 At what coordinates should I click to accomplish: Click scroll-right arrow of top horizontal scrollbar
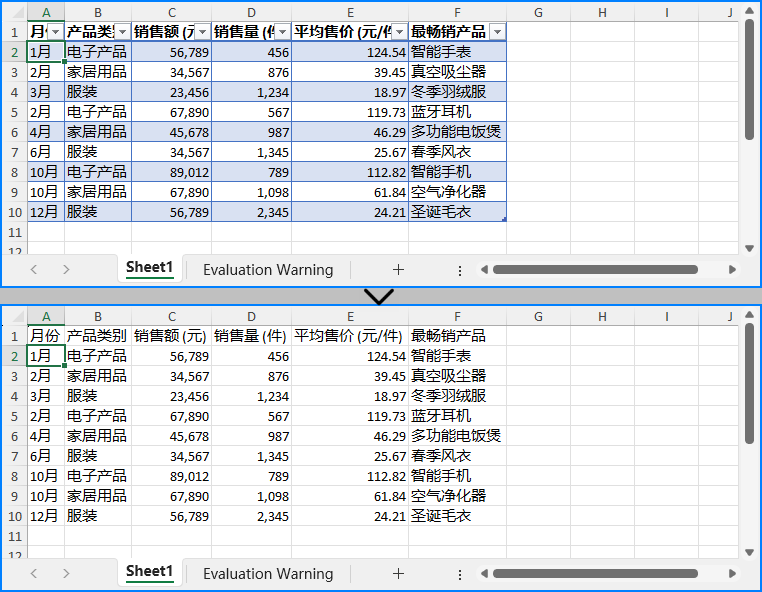click(732, 270)
